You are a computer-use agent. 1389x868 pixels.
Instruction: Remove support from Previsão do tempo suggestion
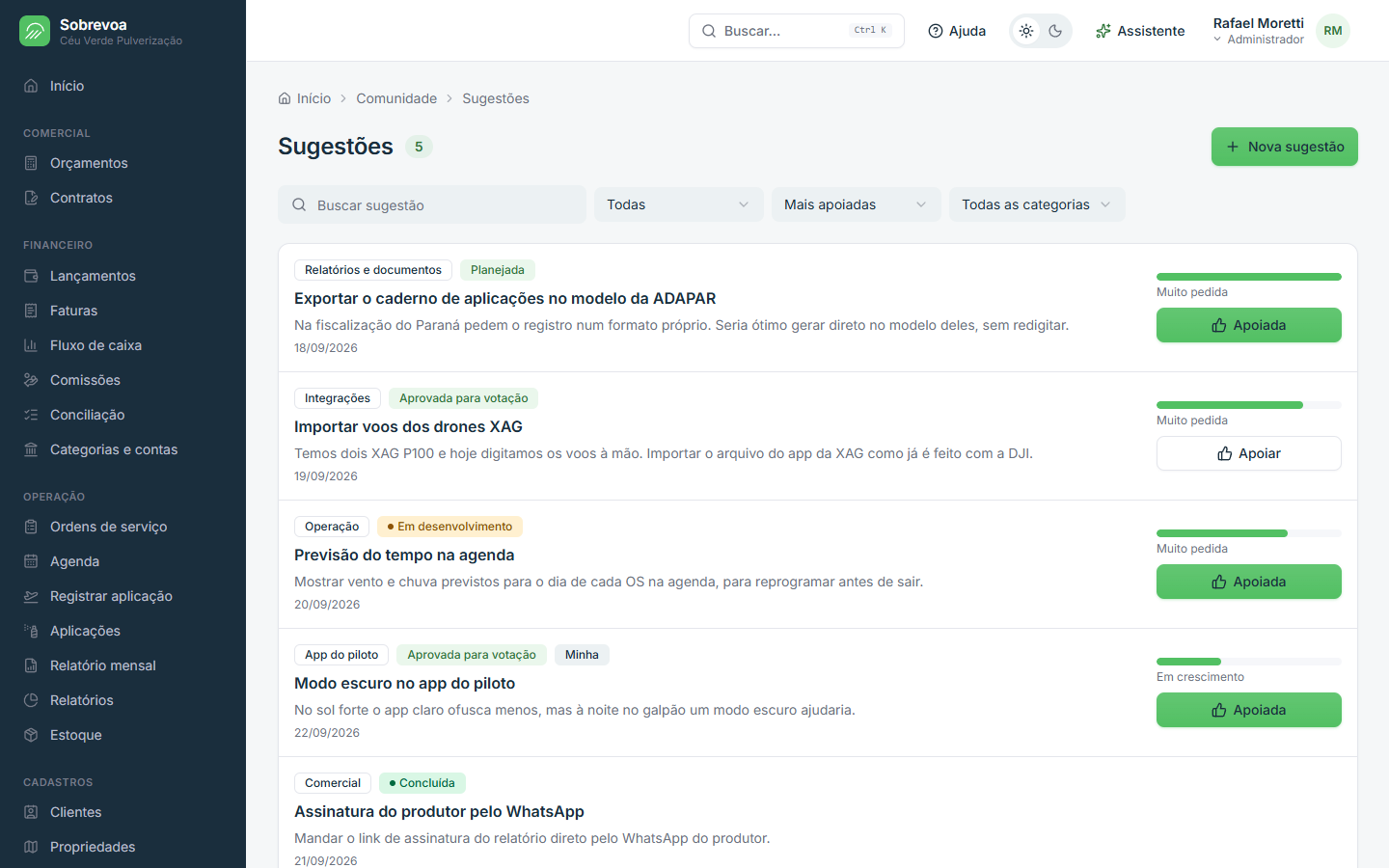coord(1249,582)
